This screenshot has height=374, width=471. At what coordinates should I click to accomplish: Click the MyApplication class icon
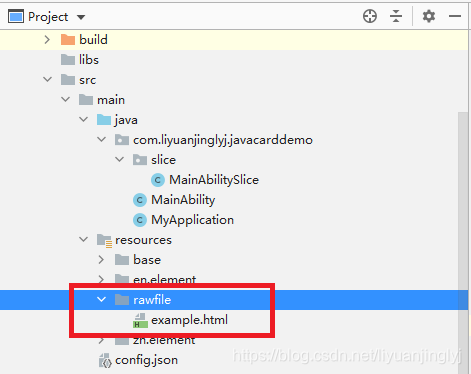pos(140,220)
